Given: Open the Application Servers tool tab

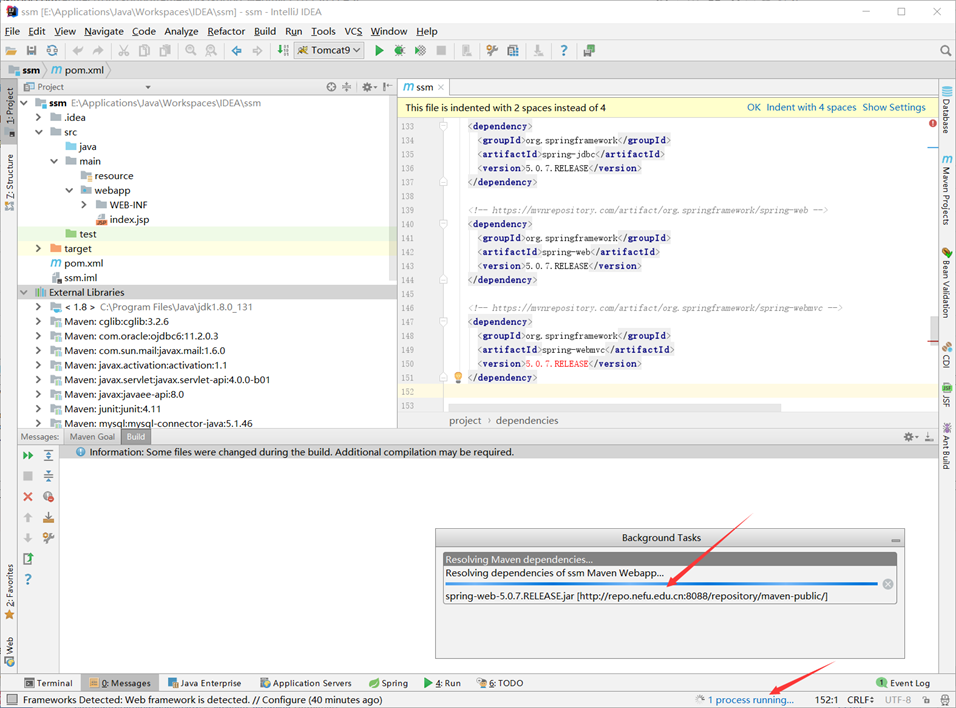Looking at the screenshot, I should click(x=305, y=683).
